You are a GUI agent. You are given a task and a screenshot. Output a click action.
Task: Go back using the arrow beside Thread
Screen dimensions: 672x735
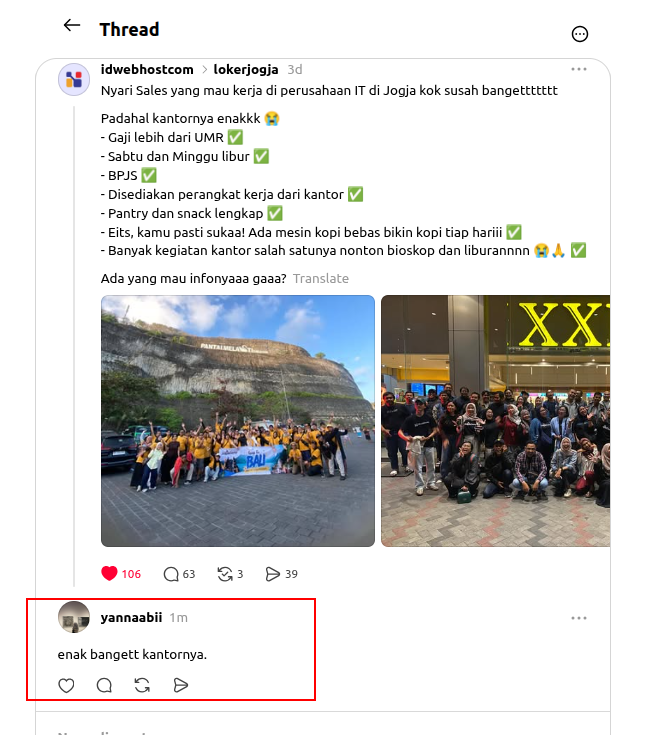coord(72,25)
